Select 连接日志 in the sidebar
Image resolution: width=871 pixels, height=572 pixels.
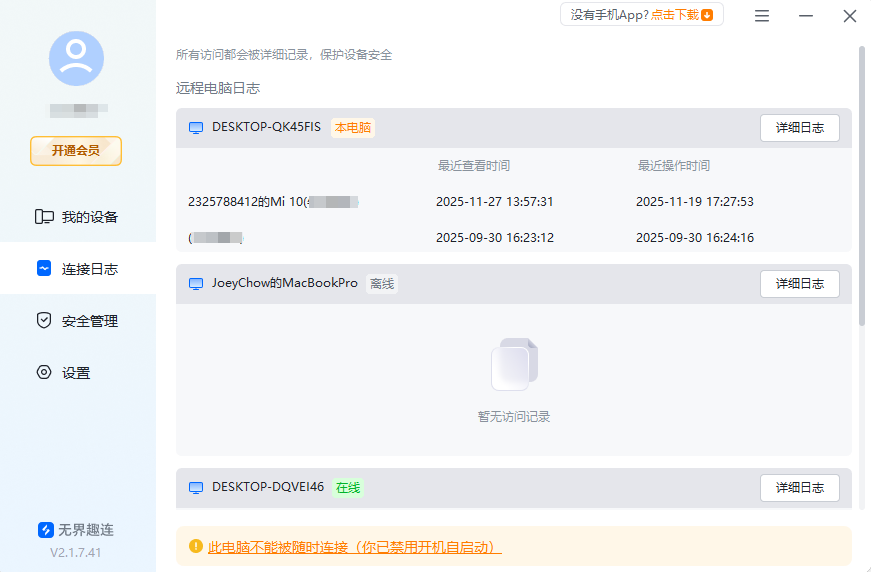point(78,269)
